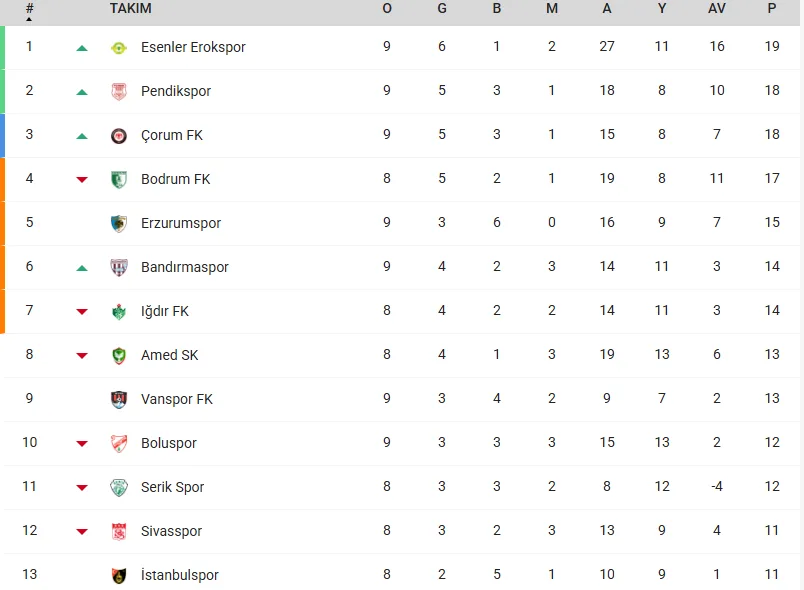Click the Esenler Erokspor club logo
This screenshot has height=590, width=804.
119,47
